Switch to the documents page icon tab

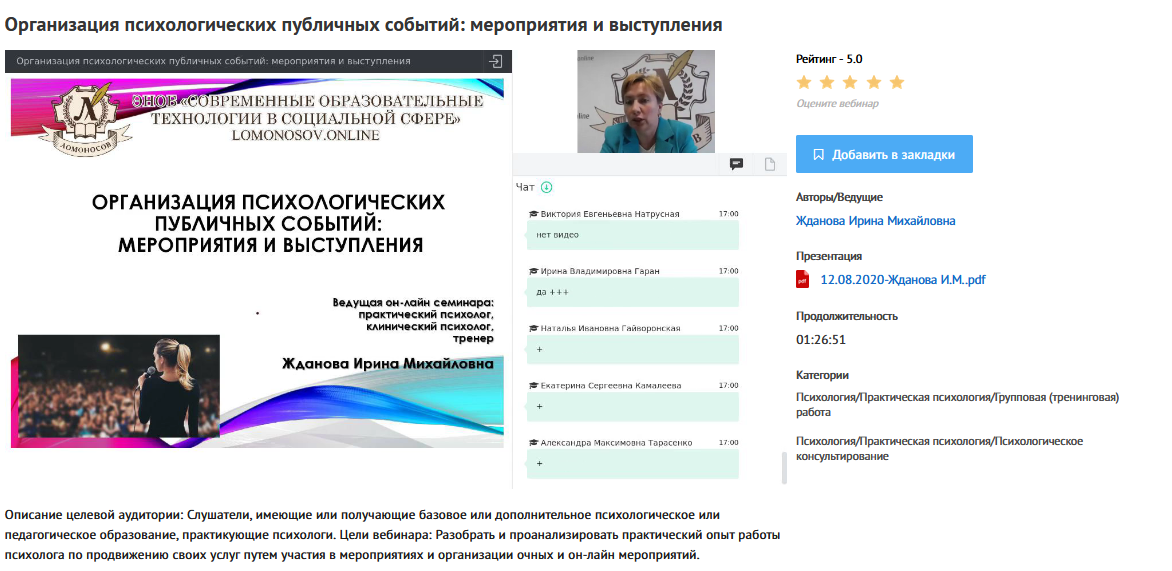click(770, 165)
